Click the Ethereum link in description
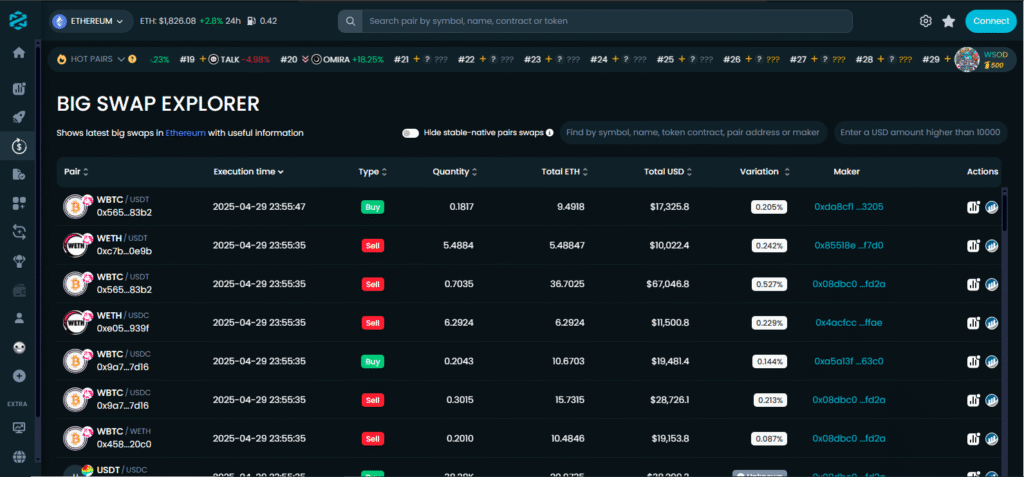The image size is (1024, 477). click(x=185, y=133)
